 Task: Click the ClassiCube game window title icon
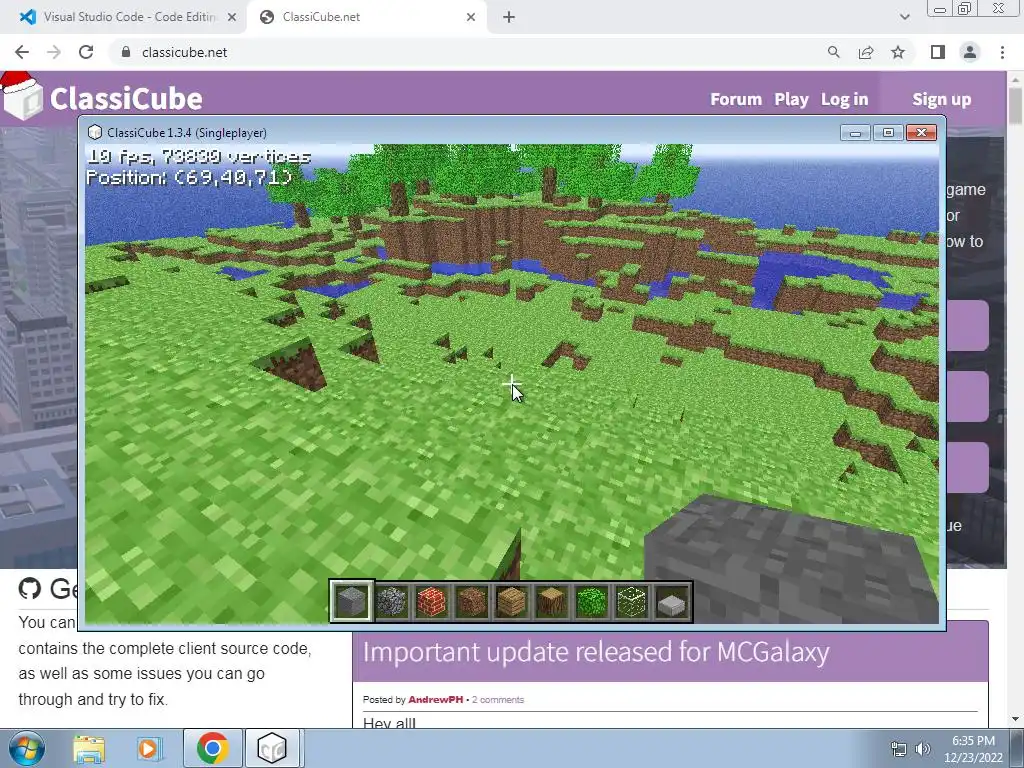click(x=95, y=132)
